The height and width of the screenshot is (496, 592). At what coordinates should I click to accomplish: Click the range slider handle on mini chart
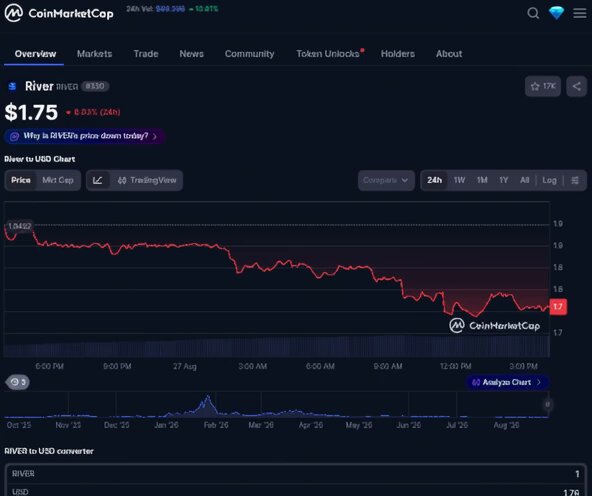click(547, 405)
